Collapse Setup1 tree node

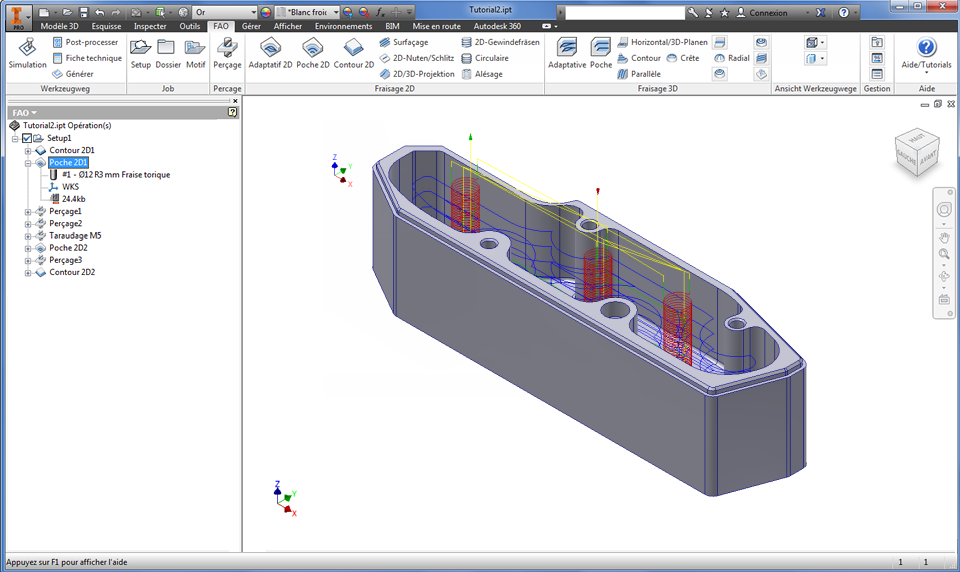(x=15, y=138)
